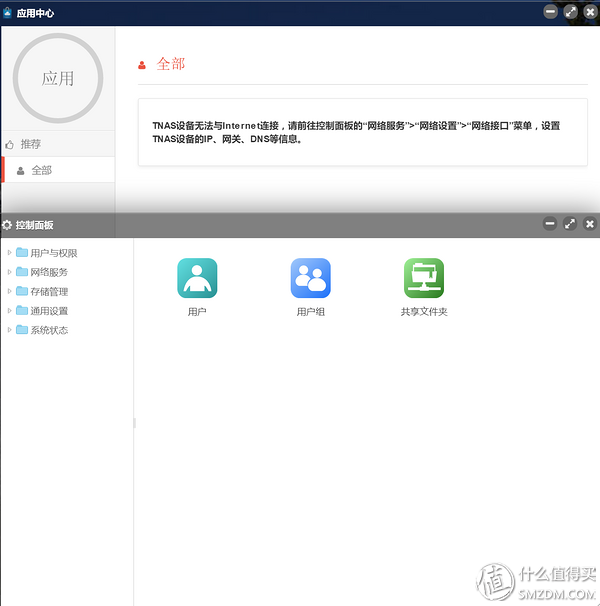The height and width of the screenshot is (606, 600).
Task: Click the person icon beside 全部 in sidebar
Action: tap(20, 170)
